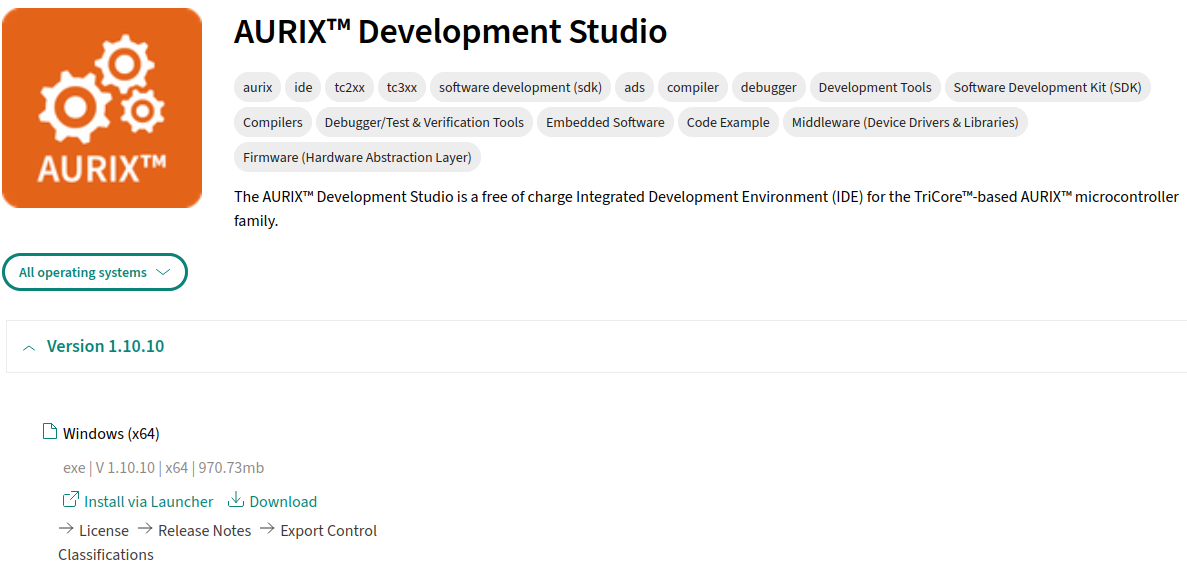Select the Software Development Kit (SDK) tag
1187x575 pixels.
[1048, 87]
